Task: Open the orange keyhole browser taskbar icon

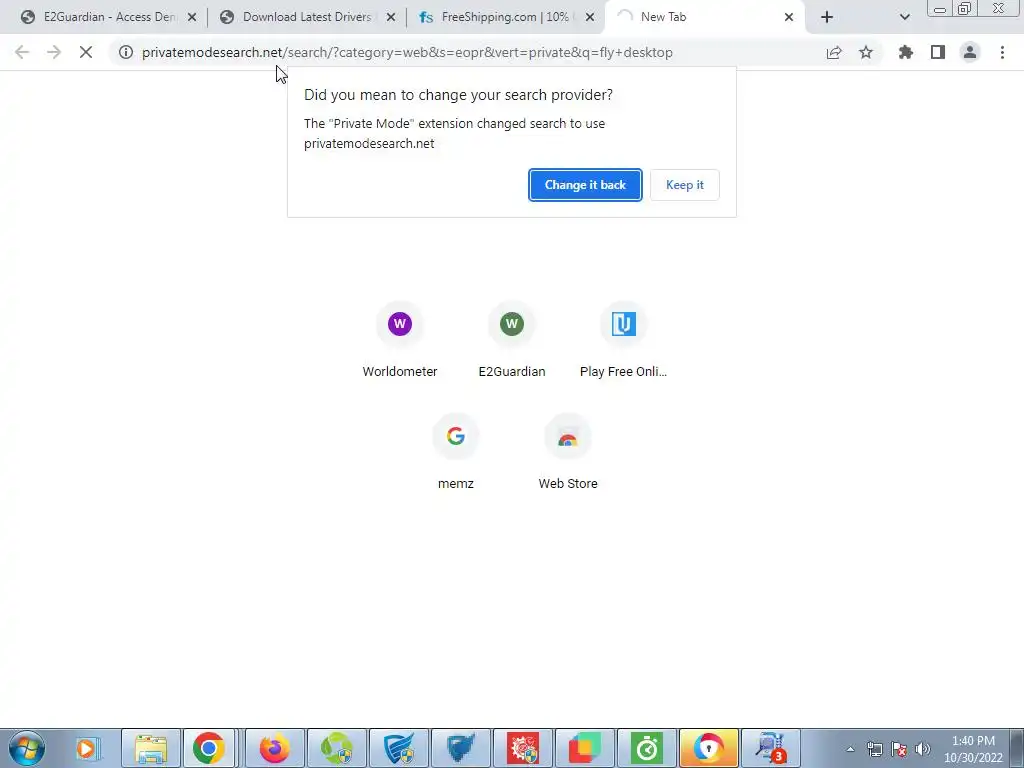Action: point(709,748)
